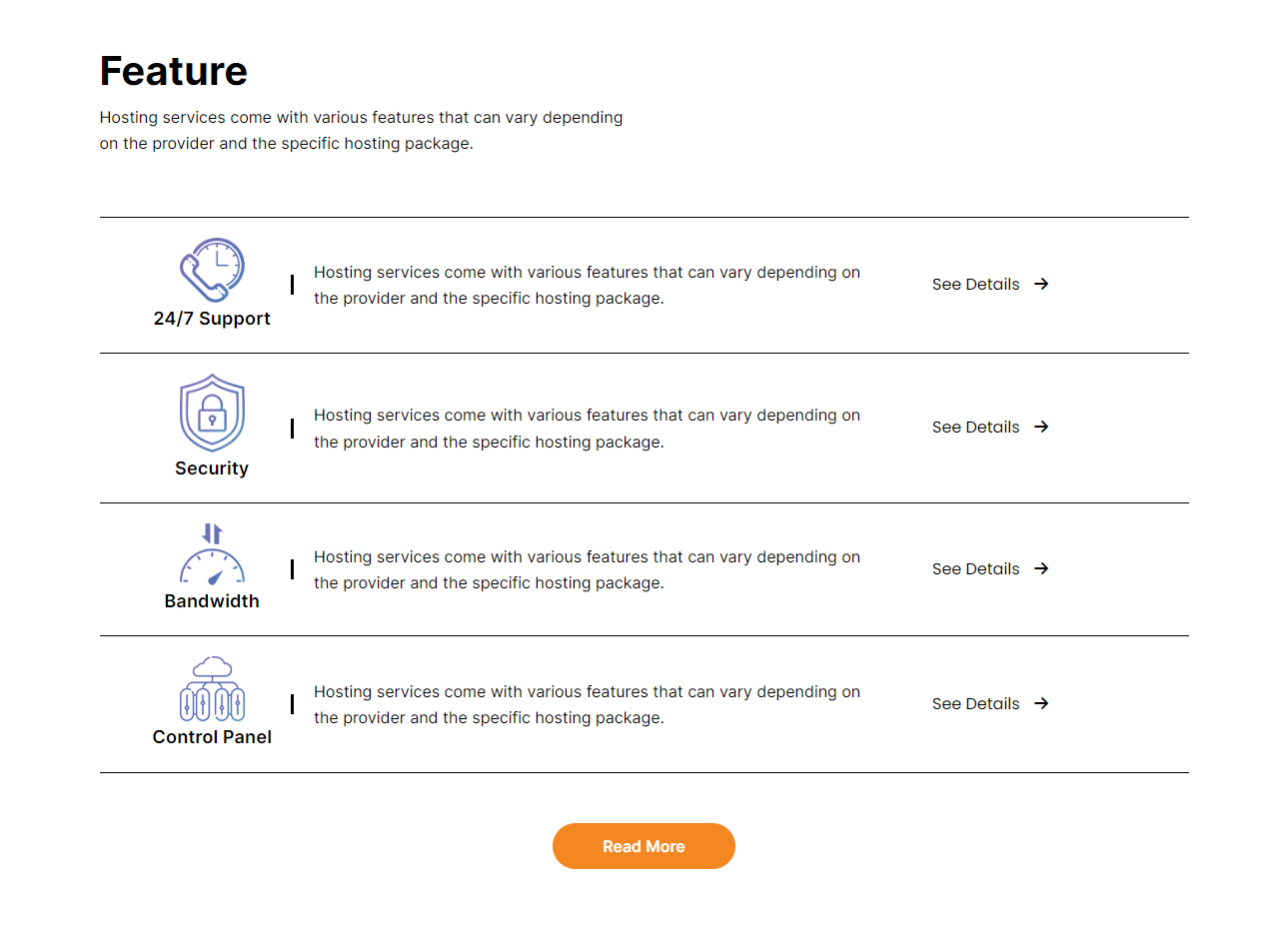View See Details for Control Panel

click(975, 704)
